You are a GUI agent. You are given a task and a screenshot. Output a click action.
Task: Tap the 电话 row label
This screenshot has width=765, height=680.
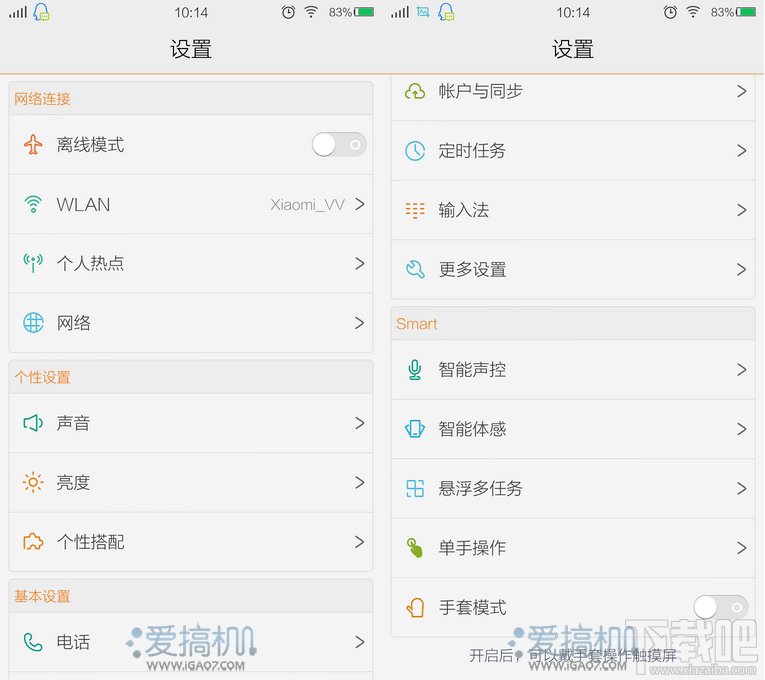[73, 642]
